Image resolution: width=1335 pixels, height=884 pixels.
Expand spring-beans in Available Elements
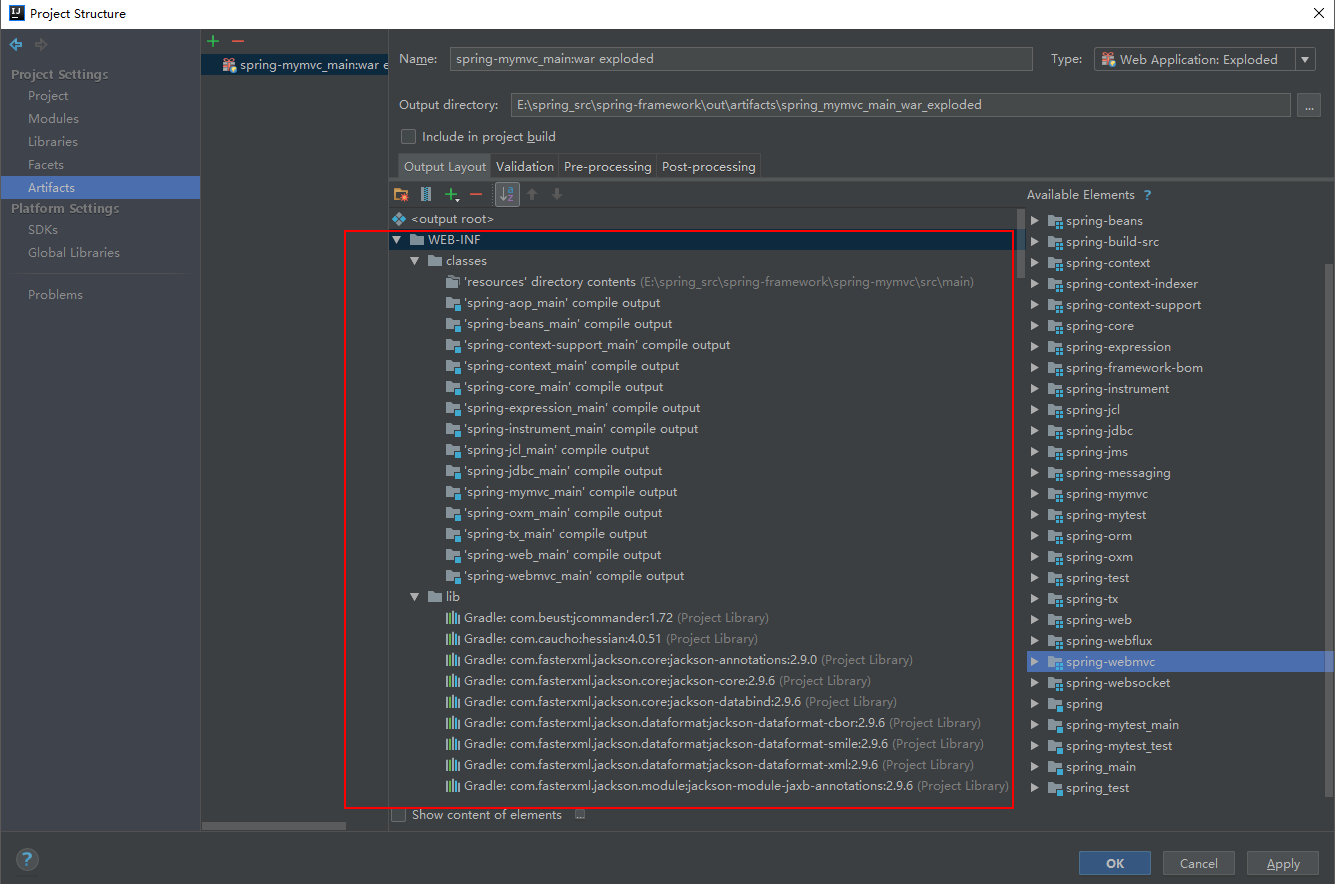(x=1035, y=221)
